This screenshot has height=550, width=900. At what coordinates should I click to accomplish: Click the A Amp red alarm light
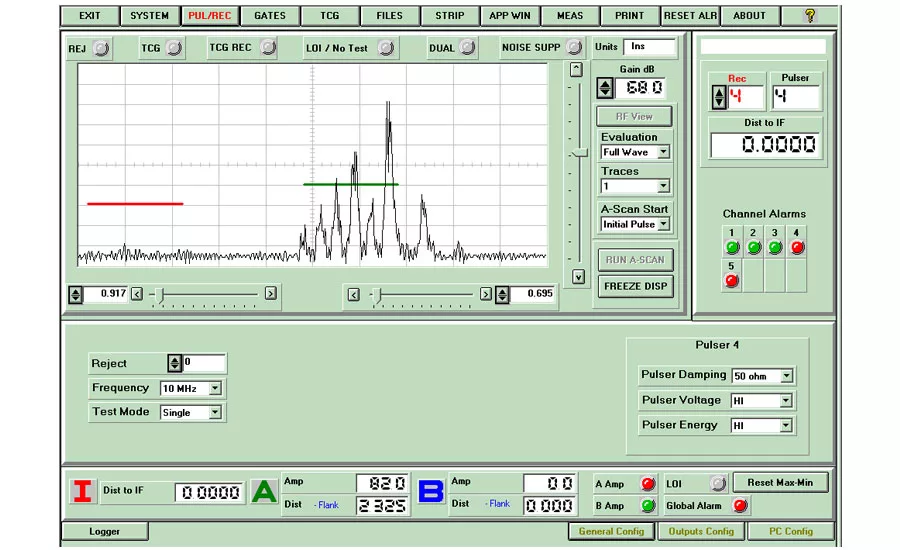(x=648, y=483)
